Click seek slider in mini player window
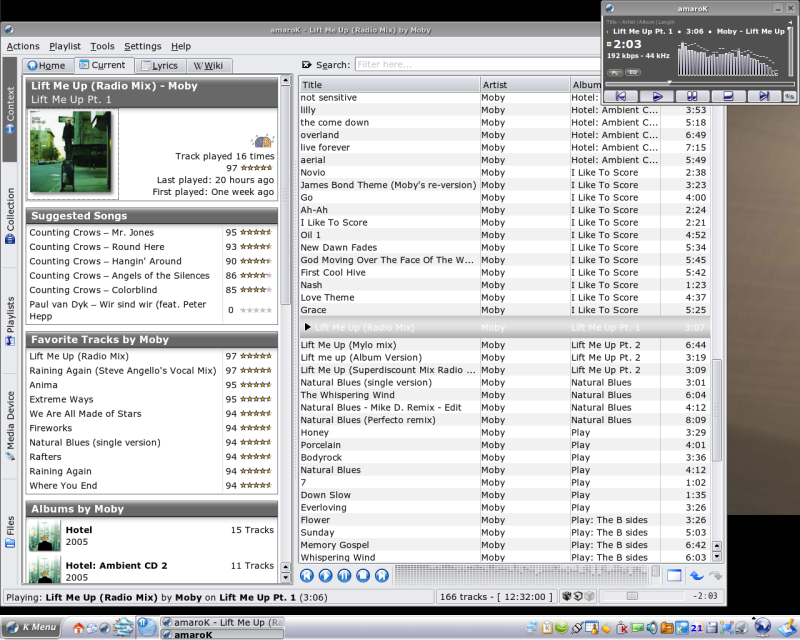Screen dimensions: 800x640 [699, 83]
